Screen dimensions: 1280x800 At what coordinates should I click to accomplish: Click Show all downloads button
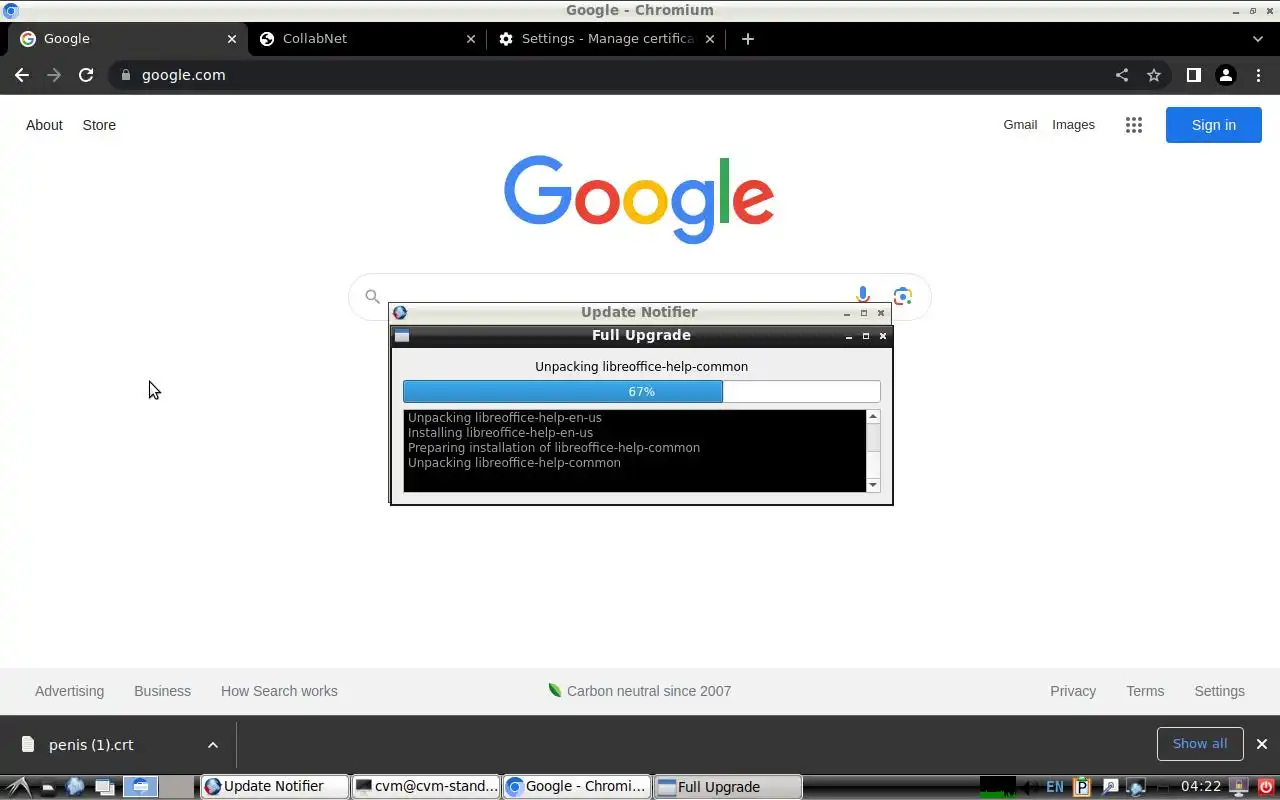tap(1200, 744)
